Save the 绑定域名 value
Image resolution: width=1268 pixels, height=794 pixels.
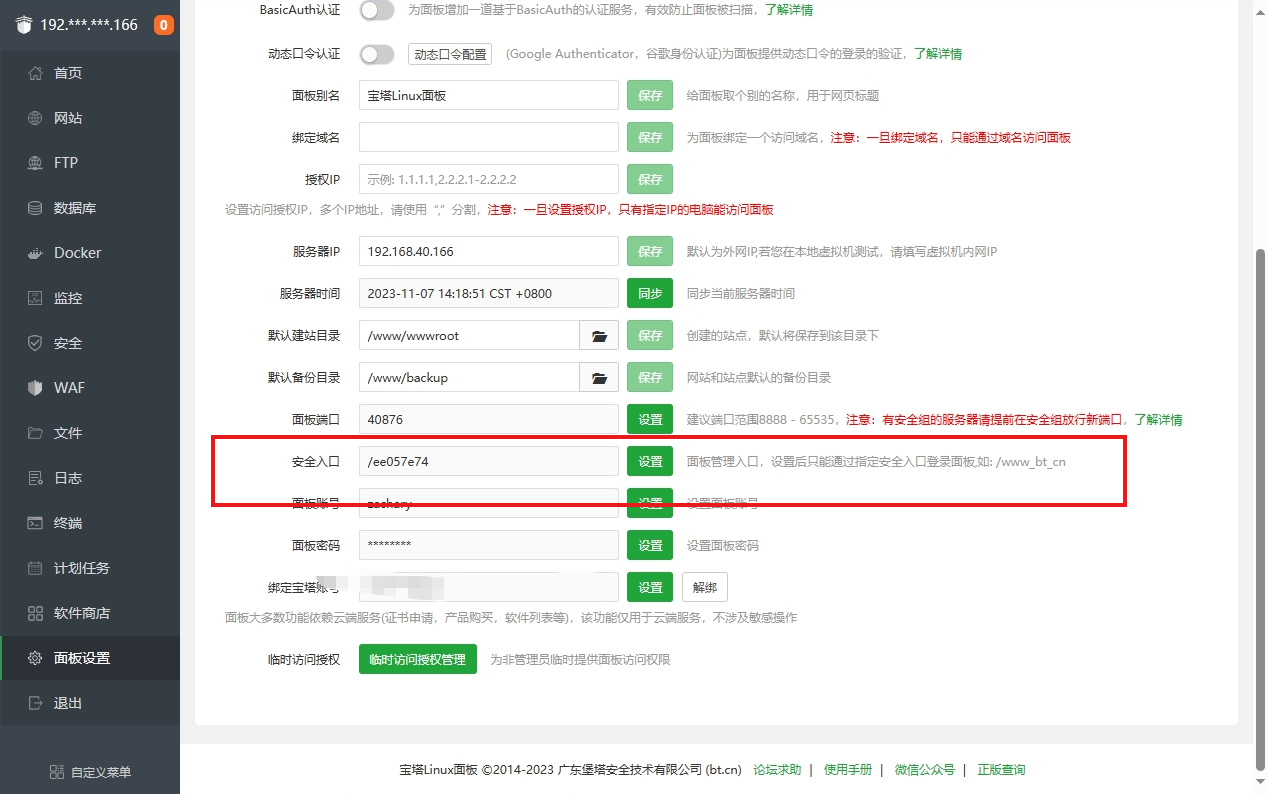tap(650, 138)
